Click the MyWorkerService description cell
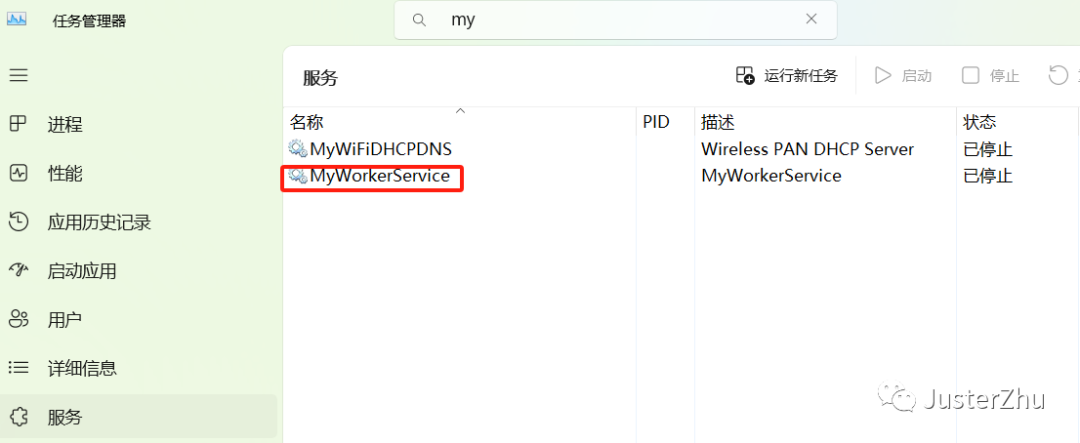This screenshot has width=1080, height=443. tap(771, 176)
